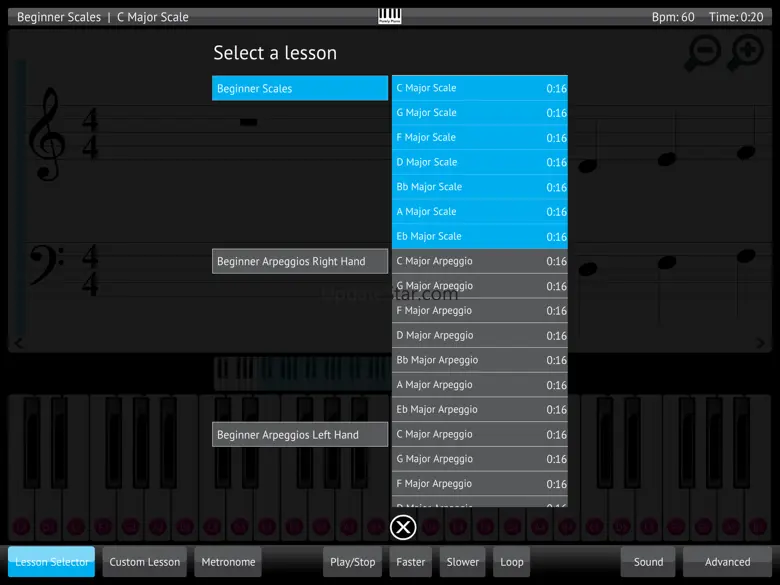
Task: Slow down with the Slower button
Action: click(x=463, y=562)
